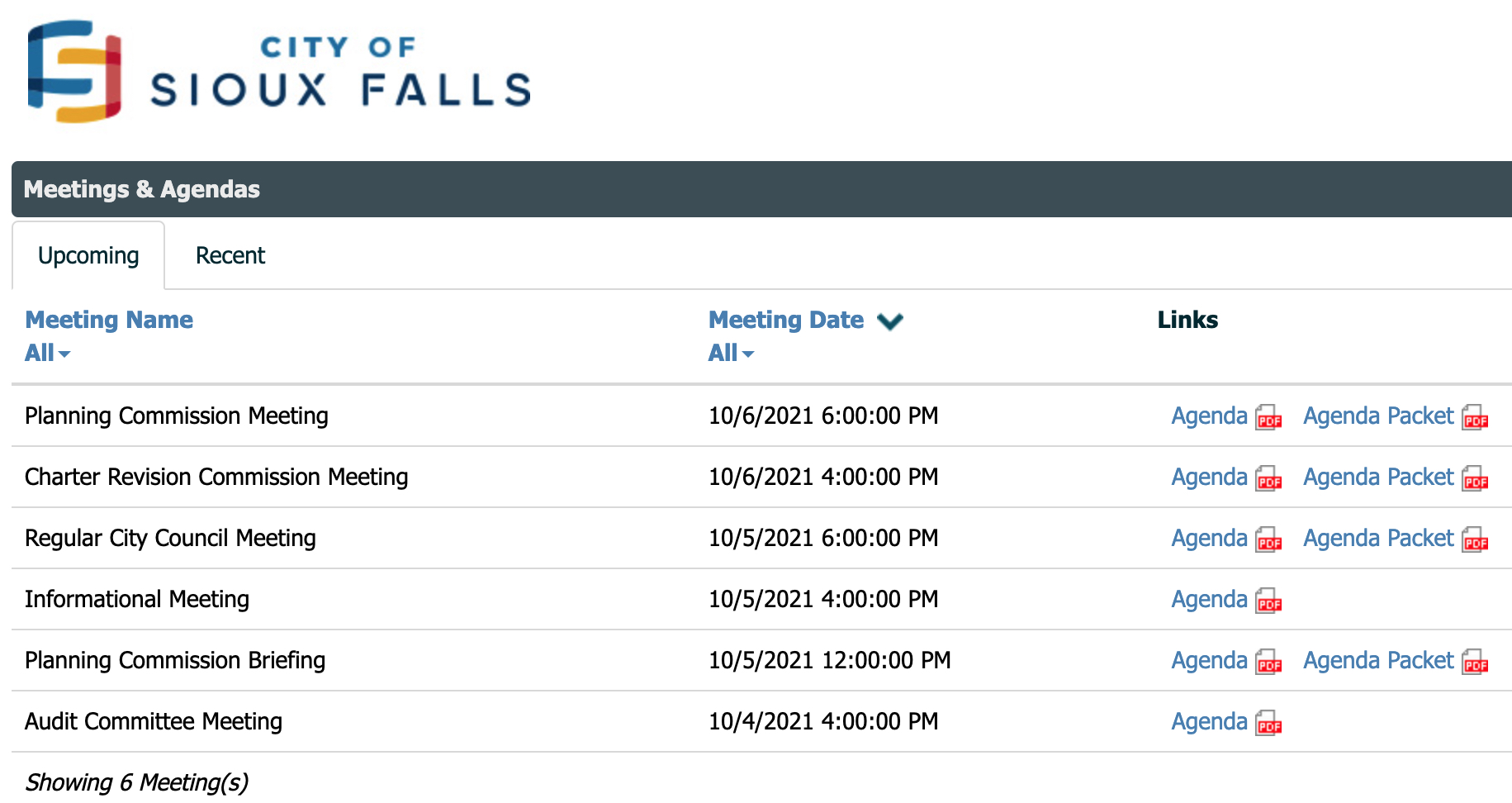The width and height of the screenshot is (1512, 803).
Task: Open Informational Meeting agenda PDF icon
Action: tap(1268, 601)
